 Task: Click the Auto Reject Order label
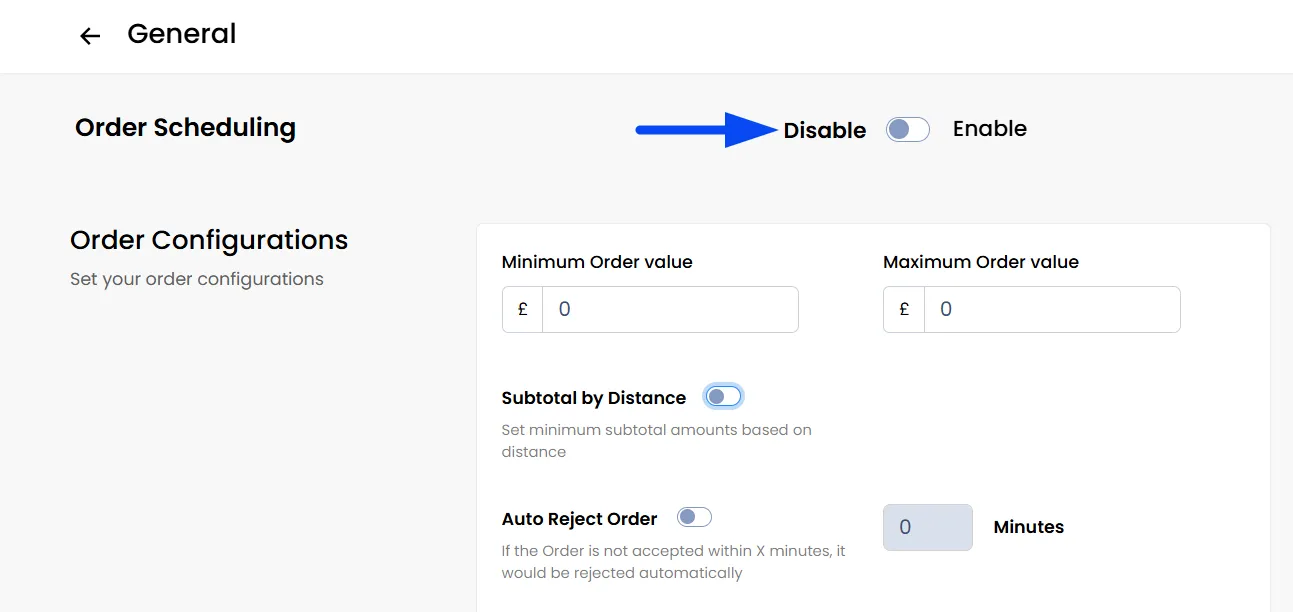[579, 519]
